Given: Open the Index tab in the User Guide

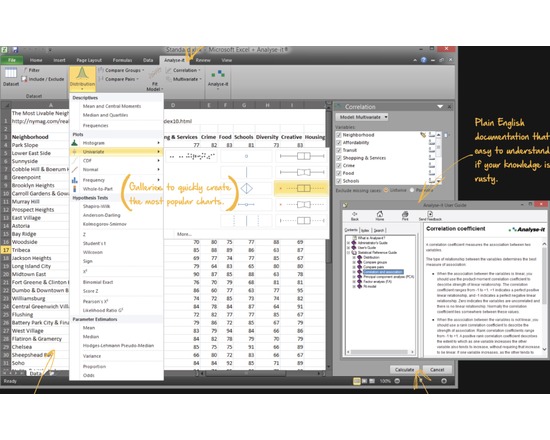Looking at the screenshot, I should (x=365, y=230).
